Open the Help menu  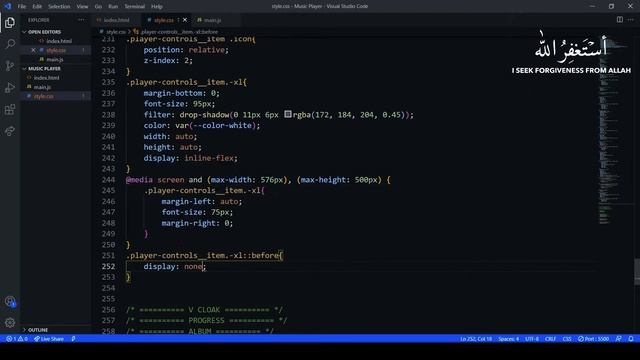pos(157,6)
